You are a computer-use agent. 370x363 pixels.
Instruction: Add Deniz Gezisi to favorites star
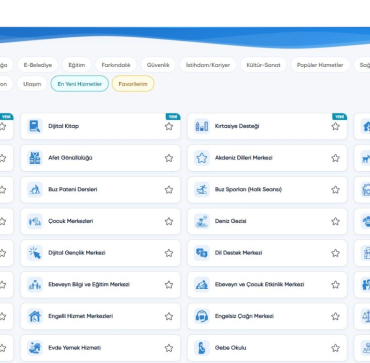(x=336, y=221)
